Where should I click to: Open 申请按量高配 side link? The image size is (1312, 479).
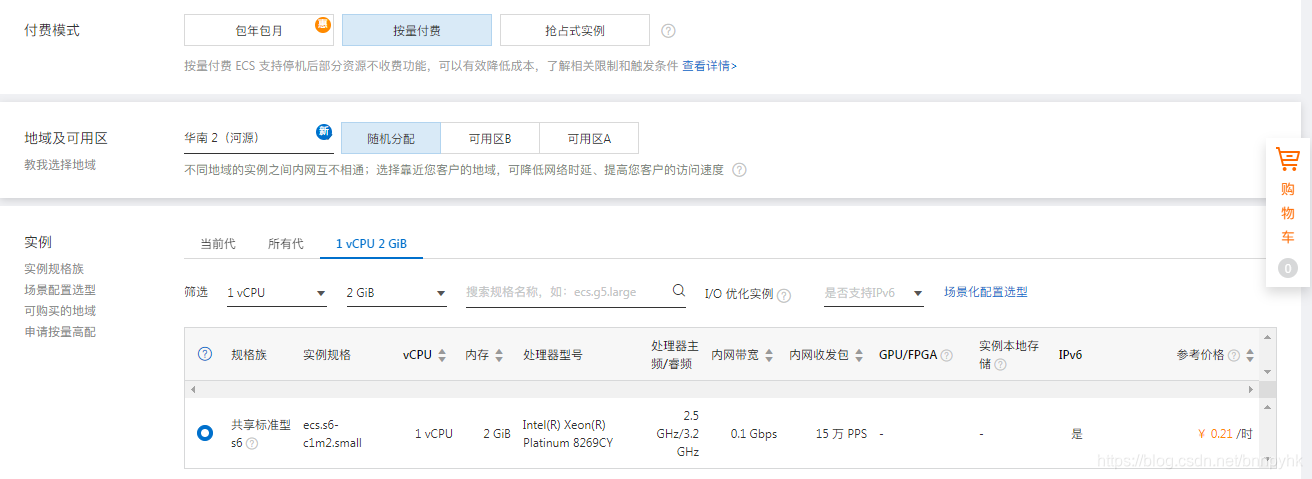(60, 332)
